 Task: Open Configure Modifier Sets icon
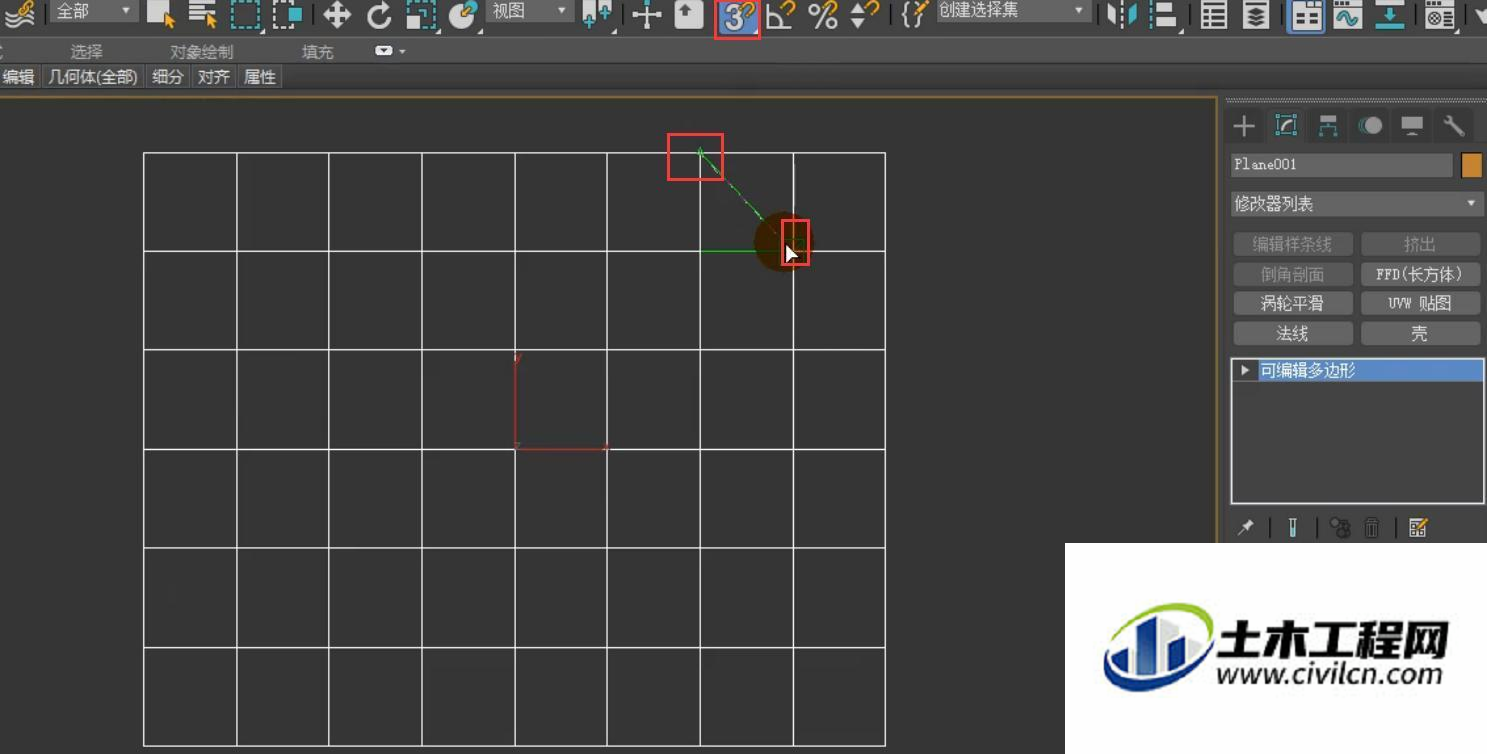(x=1418, y=528)
